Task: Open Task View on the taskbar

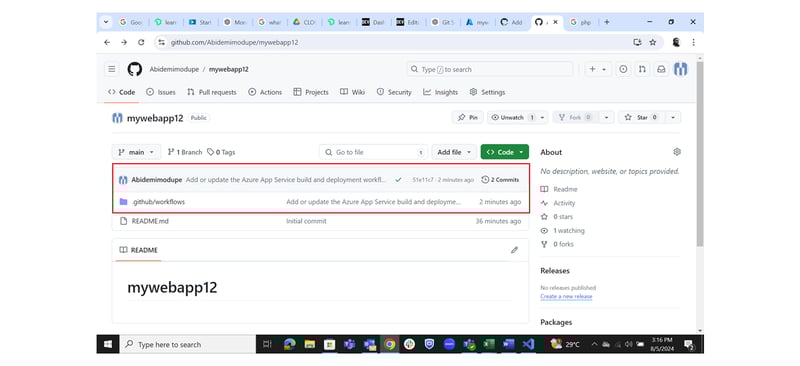Action: (x=267, y=345)
